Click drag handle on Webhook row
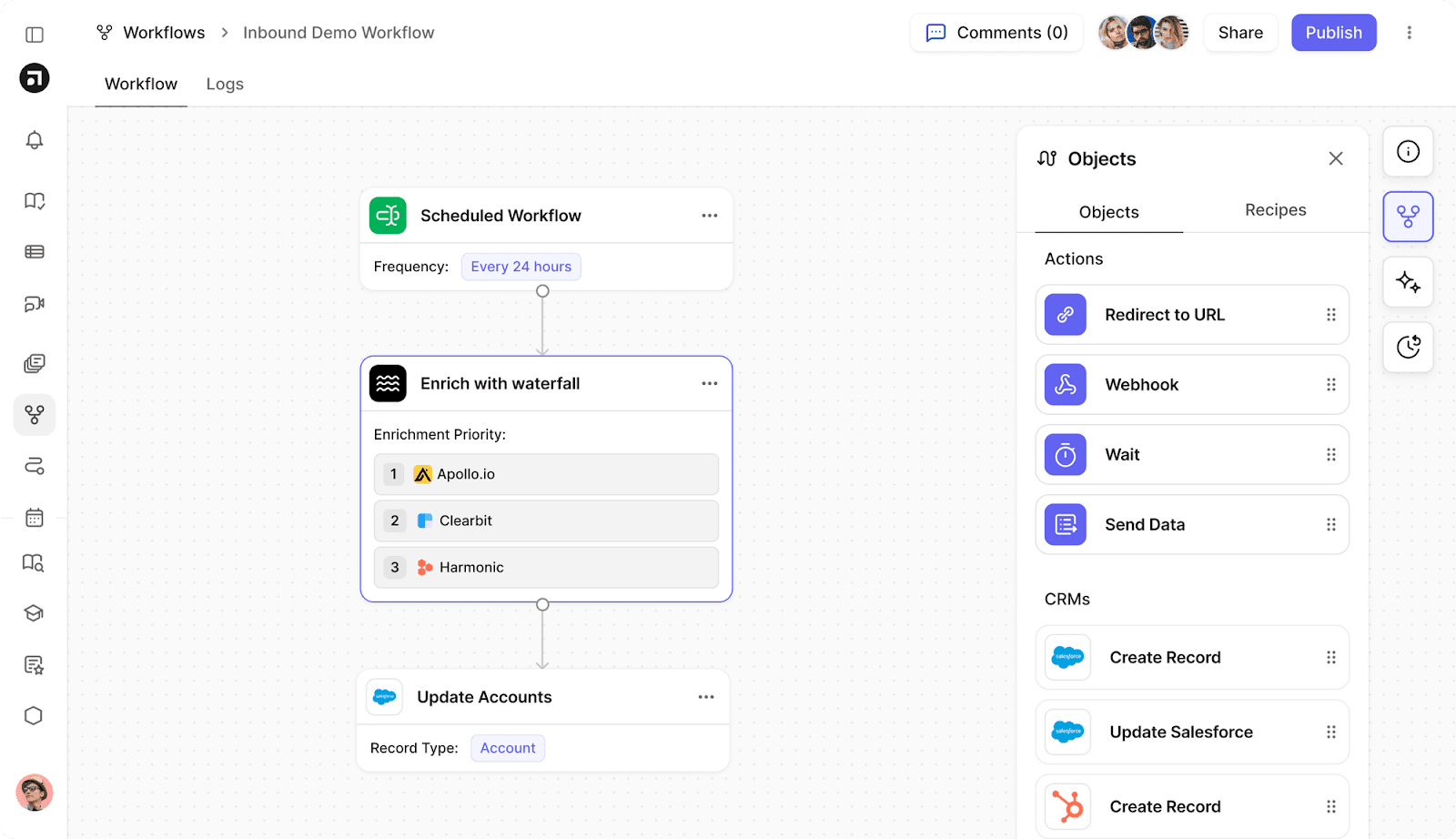 coord(1331,385)
